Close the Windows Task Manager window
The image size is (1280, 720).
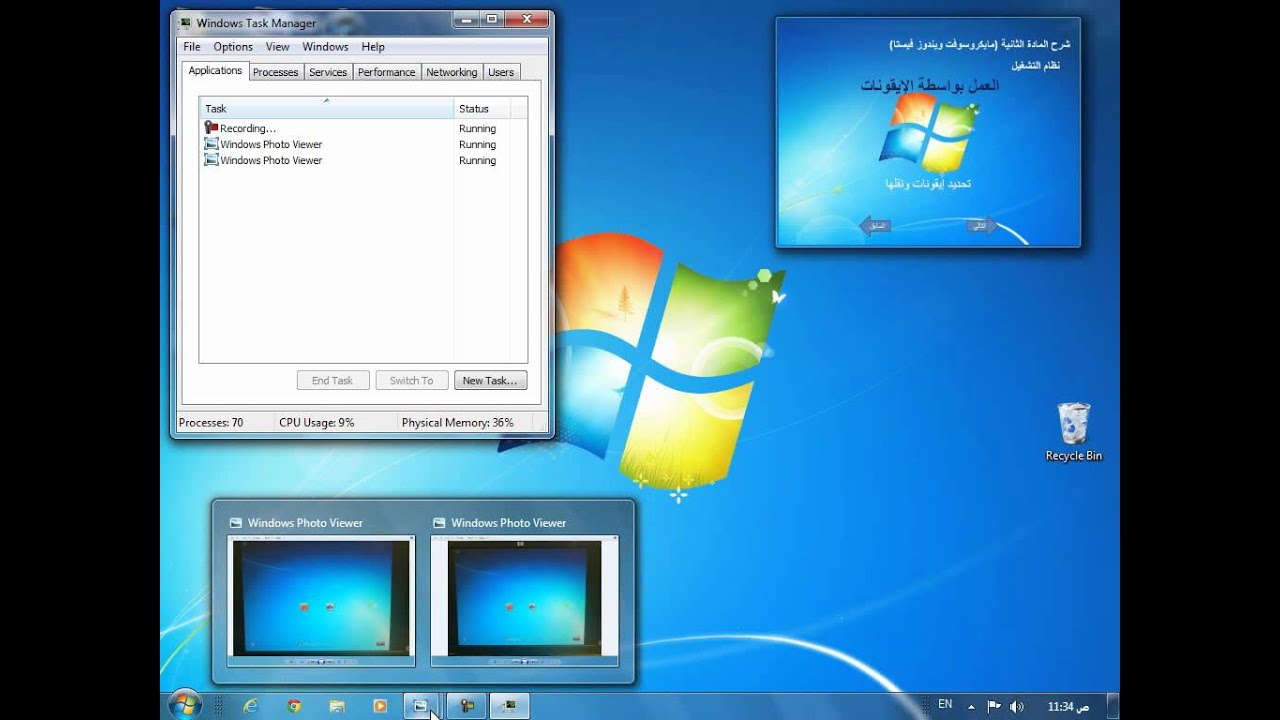(x=526, y=19)
